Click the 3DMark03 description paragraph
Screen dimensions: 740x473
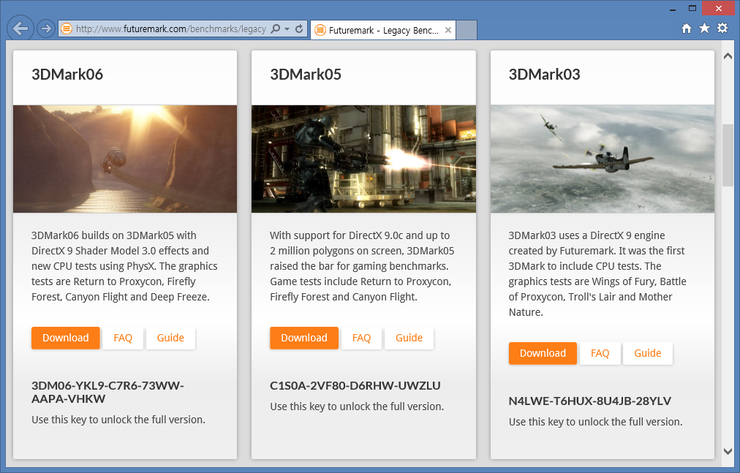pyautogui.click(x=597, y=274)
